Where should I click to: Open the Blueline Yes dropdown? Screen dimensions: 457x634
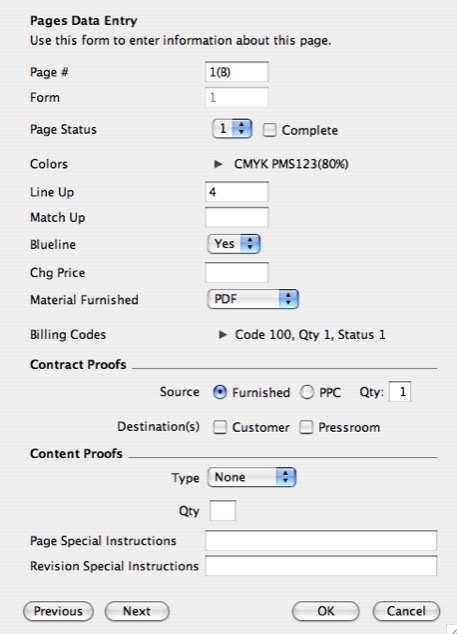234,244
